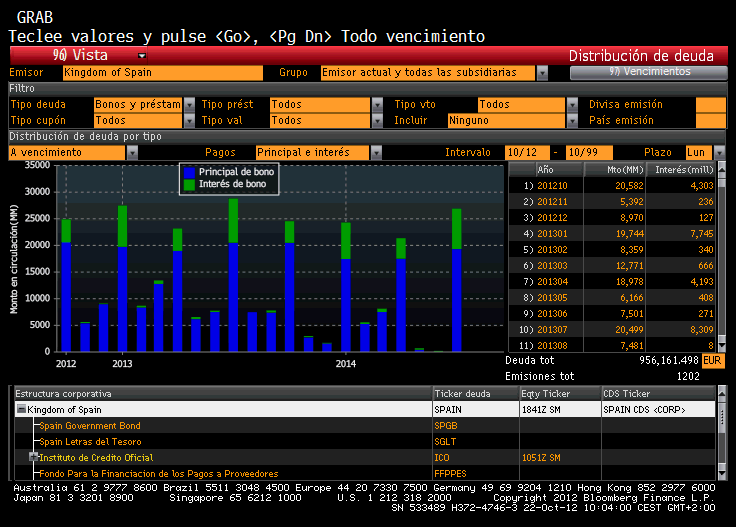736x527 pixels.
Task: Open the Grupo dropdown arrow
Action: (542, 73)
